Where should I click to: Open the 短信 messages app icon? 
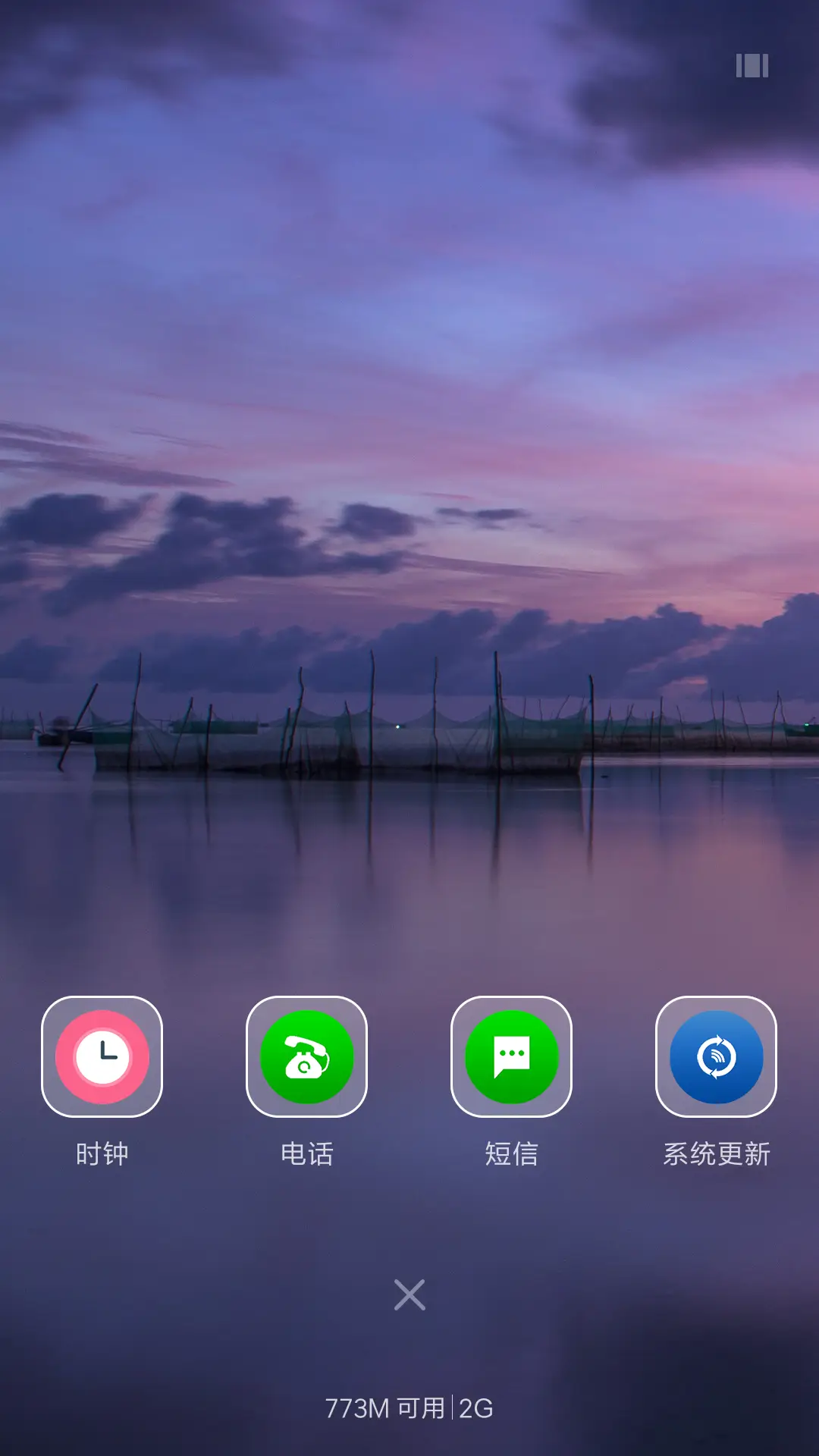512,1056
